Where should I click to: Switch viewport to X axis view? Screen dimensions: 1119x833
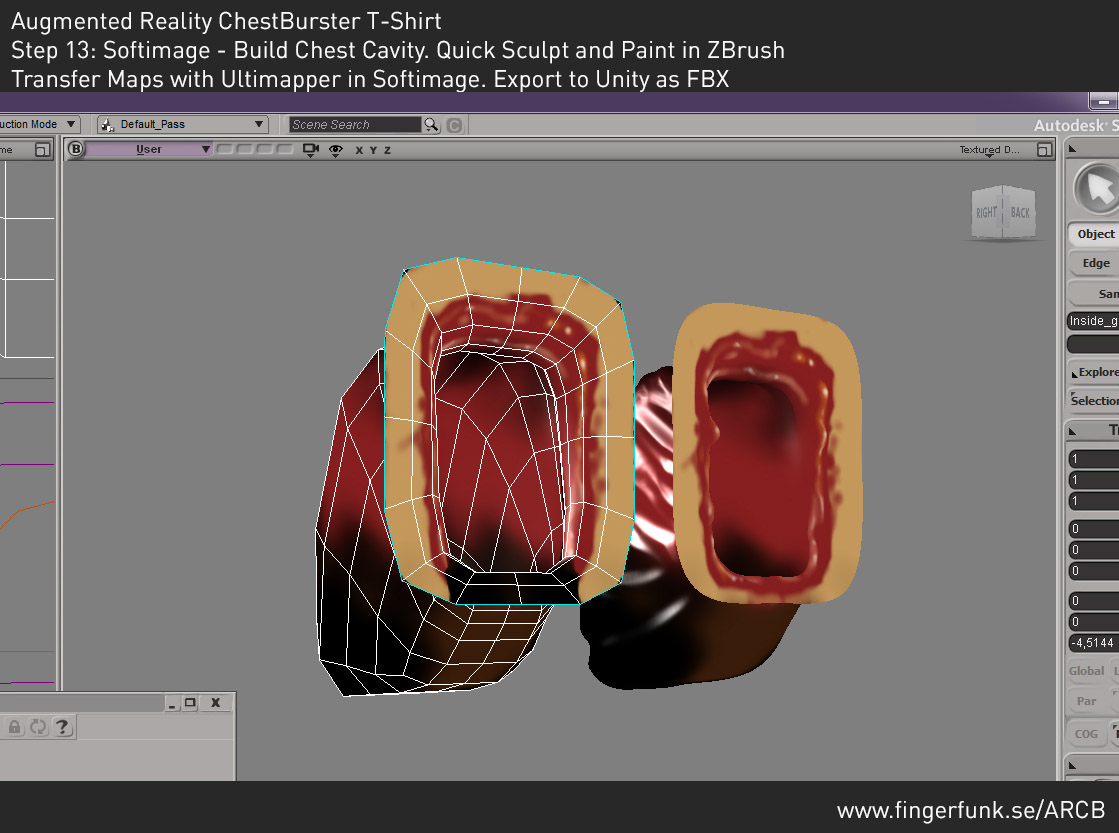(x=359, y=151)
